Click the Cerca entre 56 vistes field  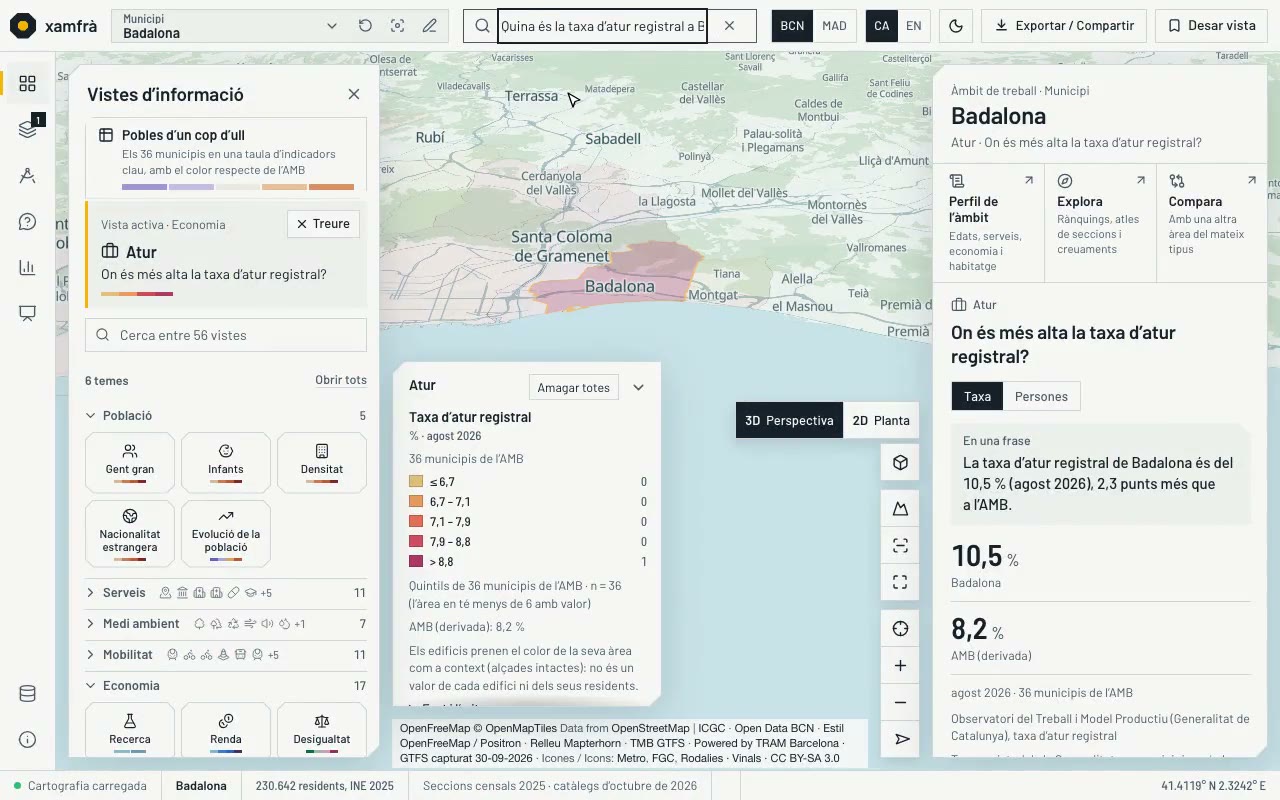coord(226,335)
